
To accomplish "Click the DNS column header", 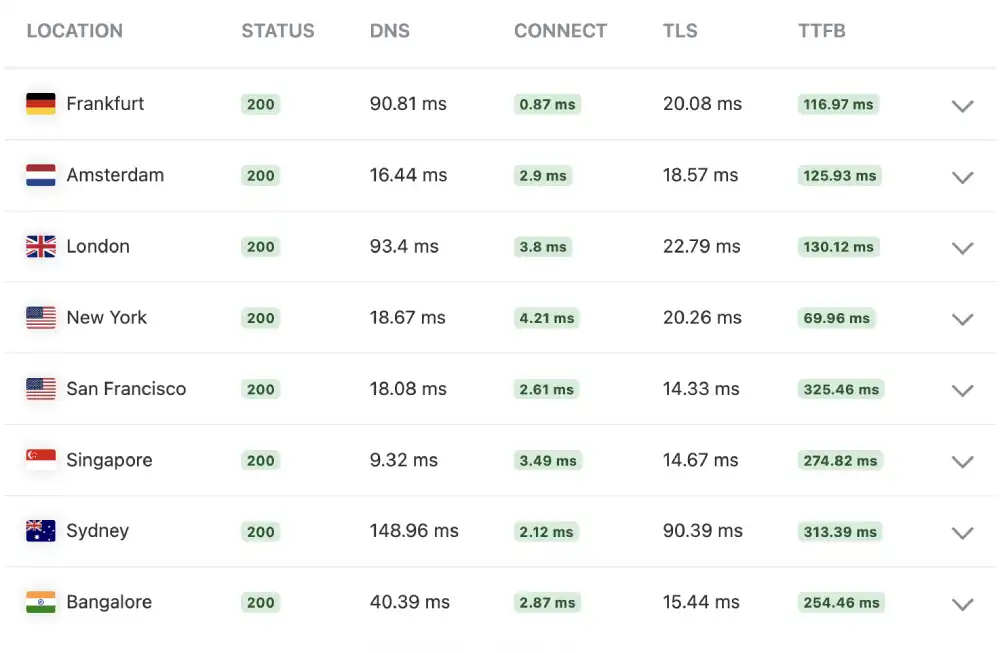I will tap(389, 31).
